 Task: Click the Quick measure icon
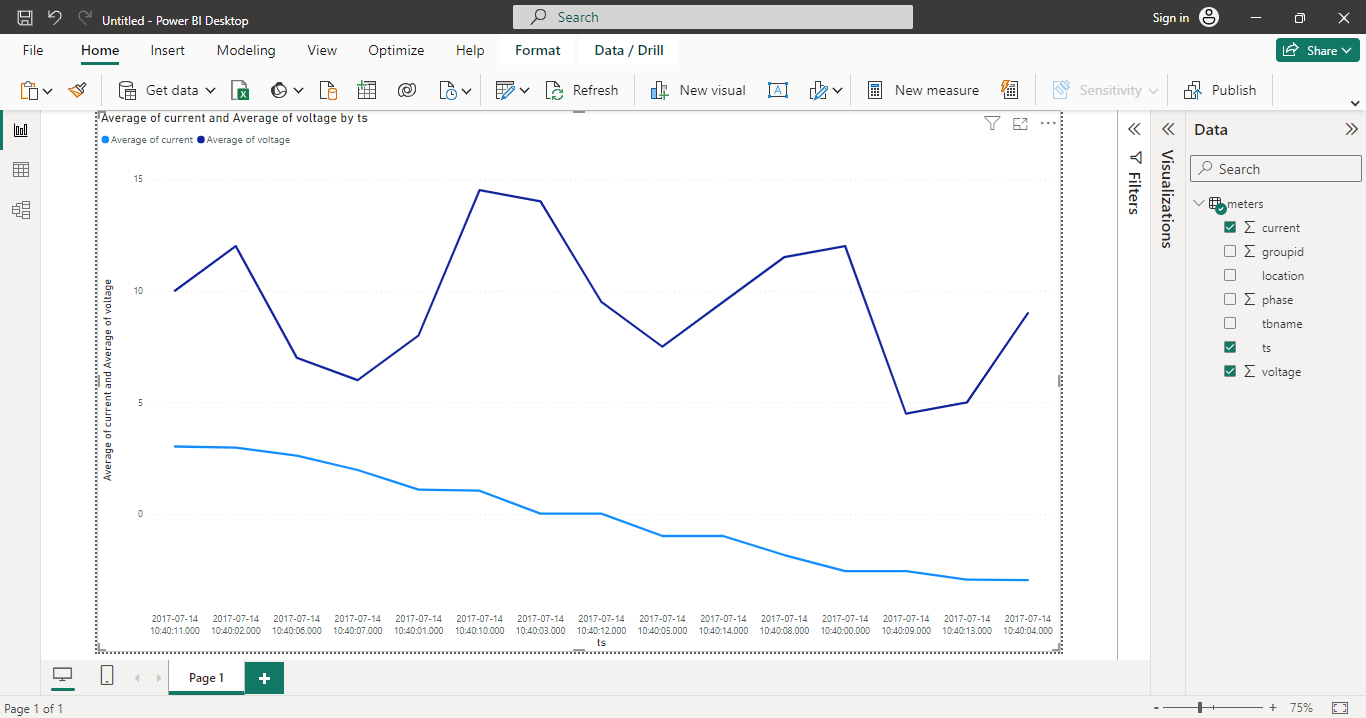(1009, 90)
